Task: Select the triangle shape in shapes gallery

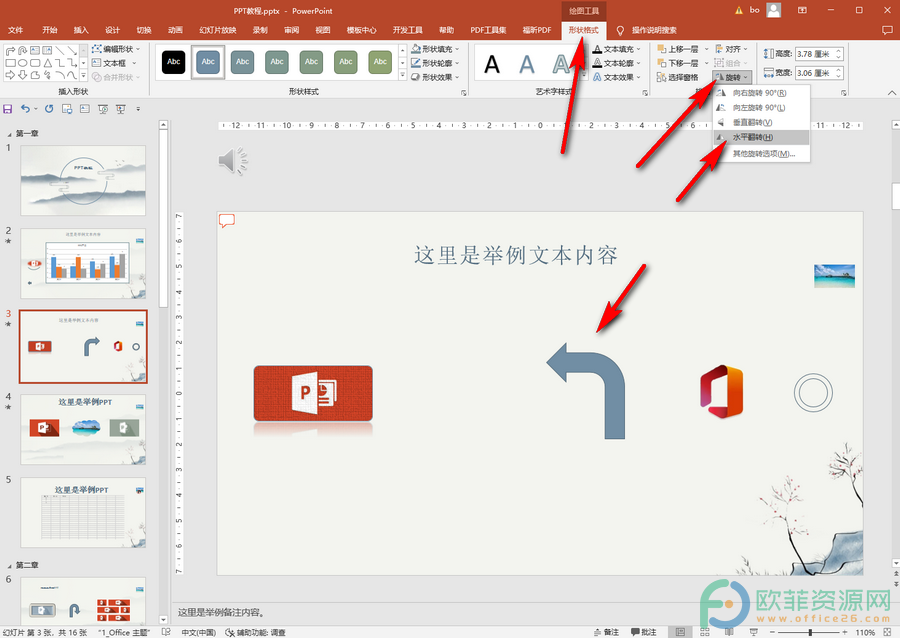Action: pos(48,63)
